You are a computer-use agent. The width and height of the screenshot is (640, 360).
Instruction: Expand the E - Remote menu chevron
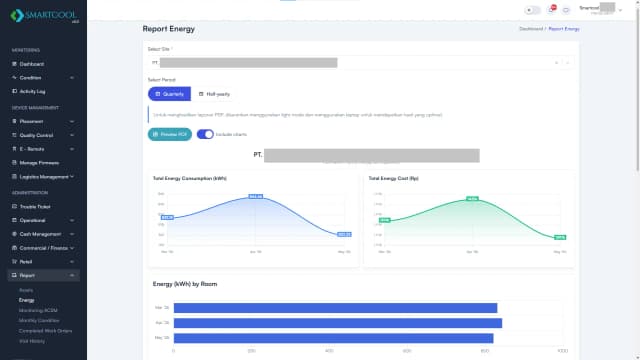72,149
